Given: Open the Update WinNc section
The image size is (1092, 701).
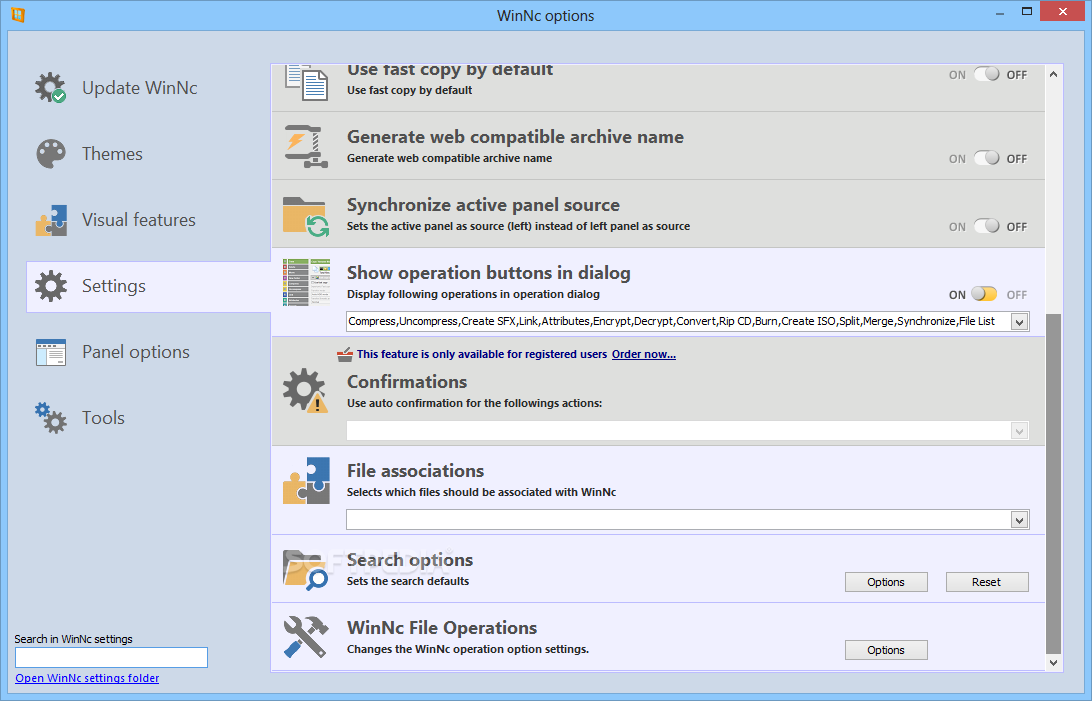Looking at the screenshot, I should (x=139, y=88).
